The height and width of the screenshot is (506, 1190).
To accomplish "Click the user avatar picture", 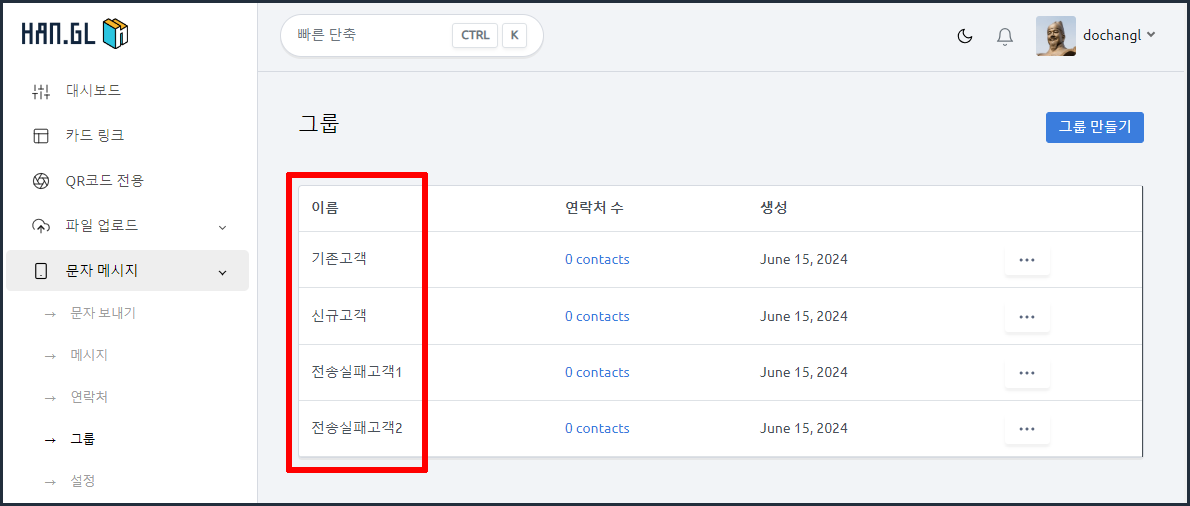I will [1056, 36].
